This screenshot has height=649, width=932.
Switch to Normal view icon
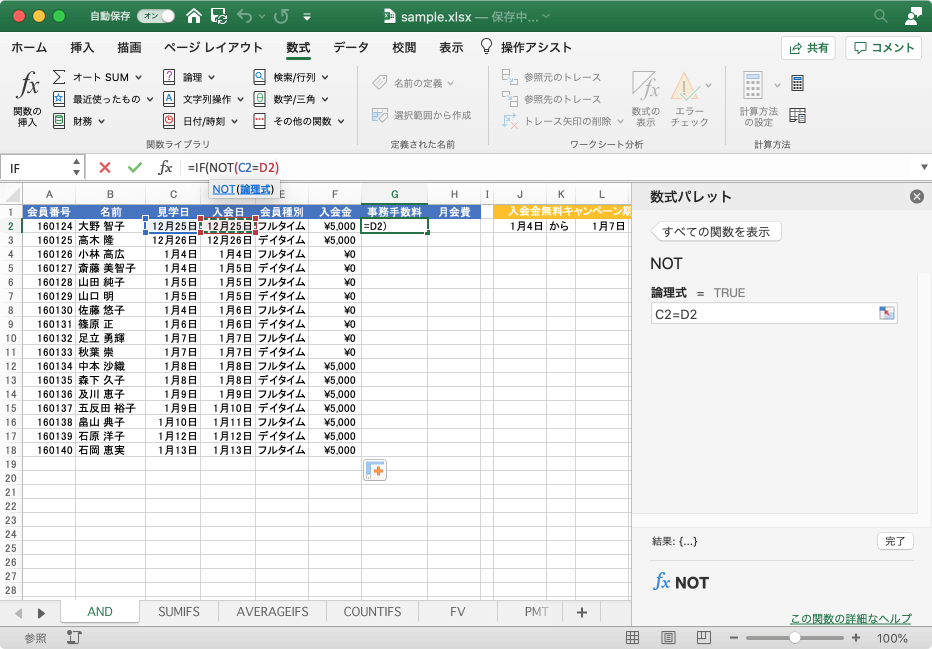click(x=632, y=638)
